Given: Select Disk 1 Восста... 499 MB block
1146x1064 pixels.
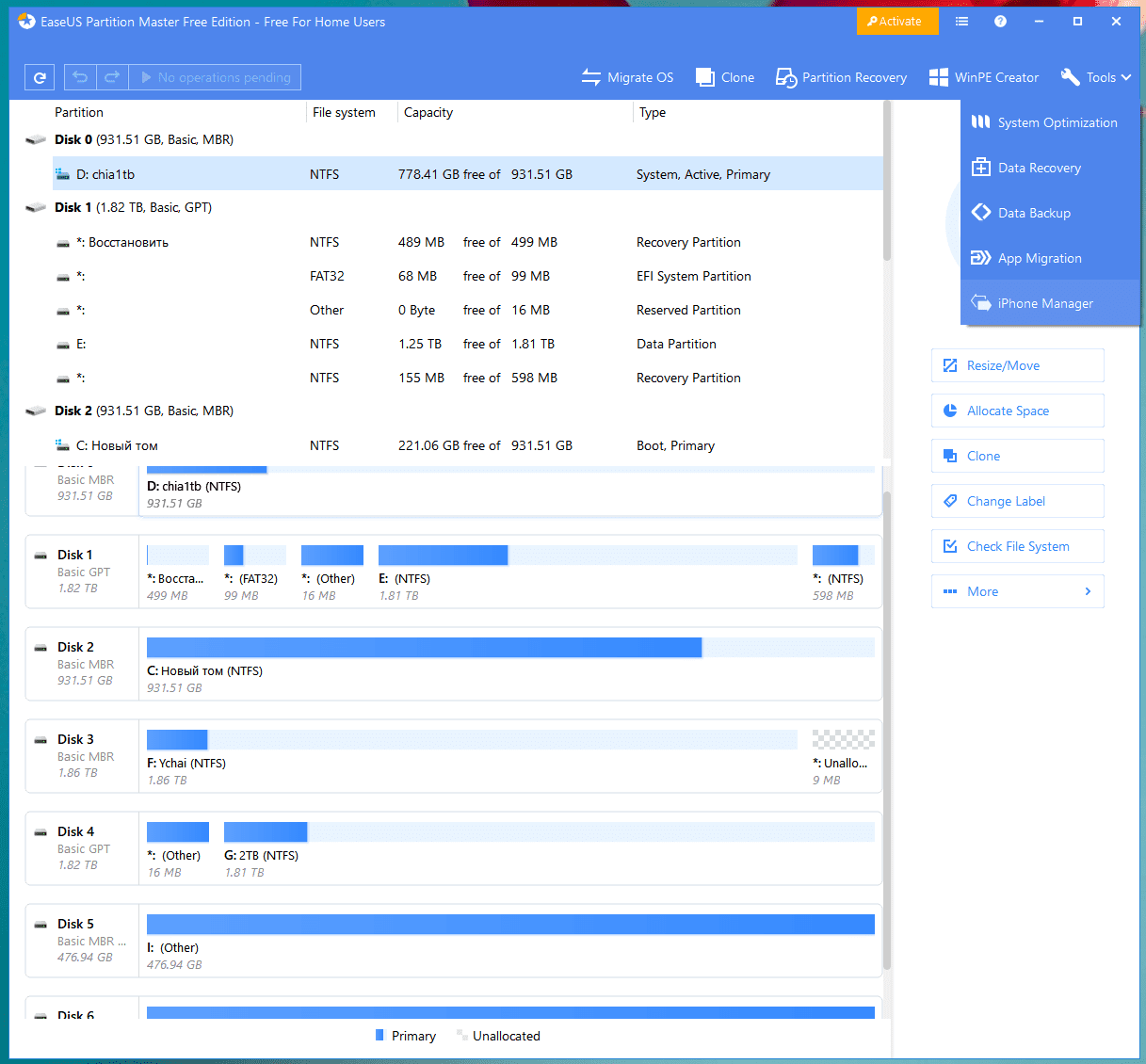Looking at the screenshot, I should pos(177,572).
